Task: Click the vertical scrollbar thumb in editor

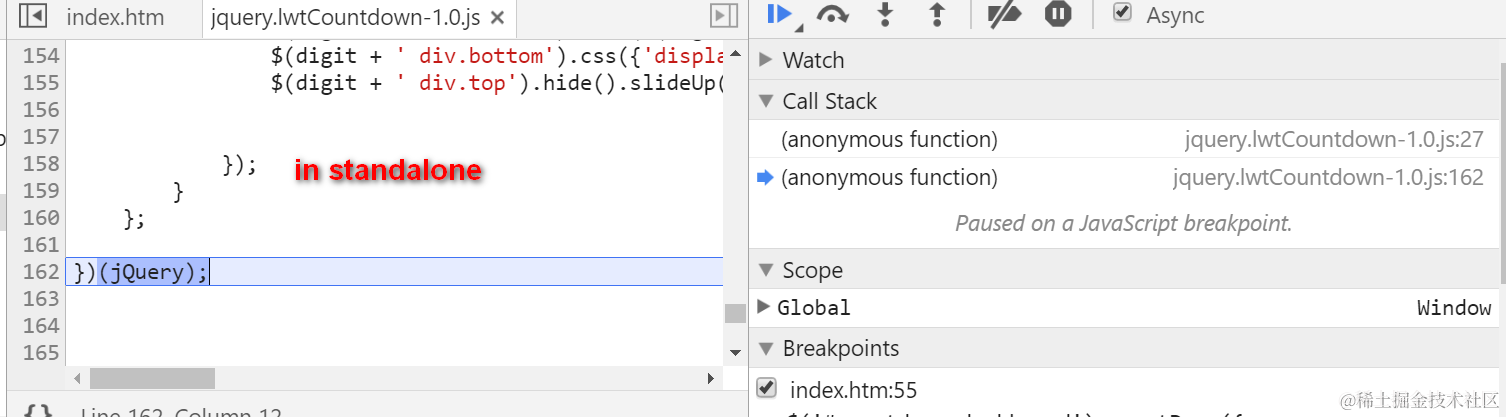Action: [x=735, y=313]
